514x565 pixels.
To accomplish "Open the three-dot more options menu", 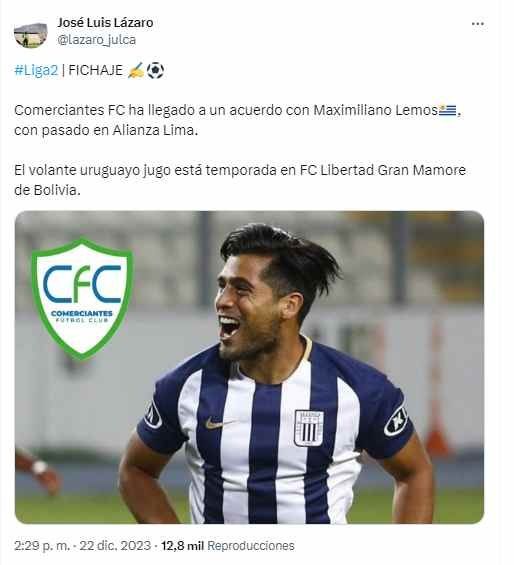I will pyautogui.click(x=478, y=24).
